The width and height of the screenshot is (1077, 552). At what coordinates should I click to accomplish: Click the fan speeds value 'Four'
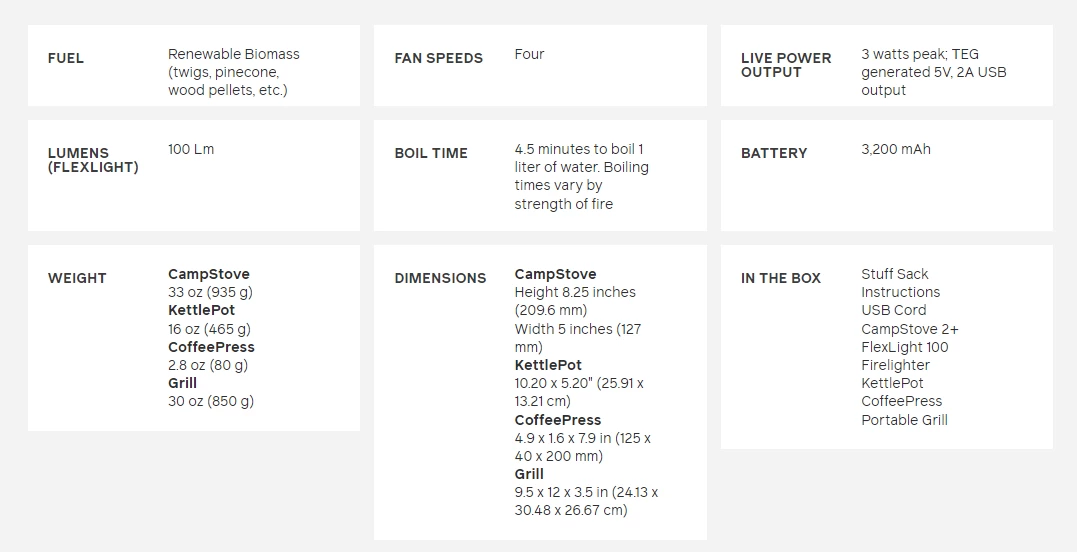coord(529,54)
